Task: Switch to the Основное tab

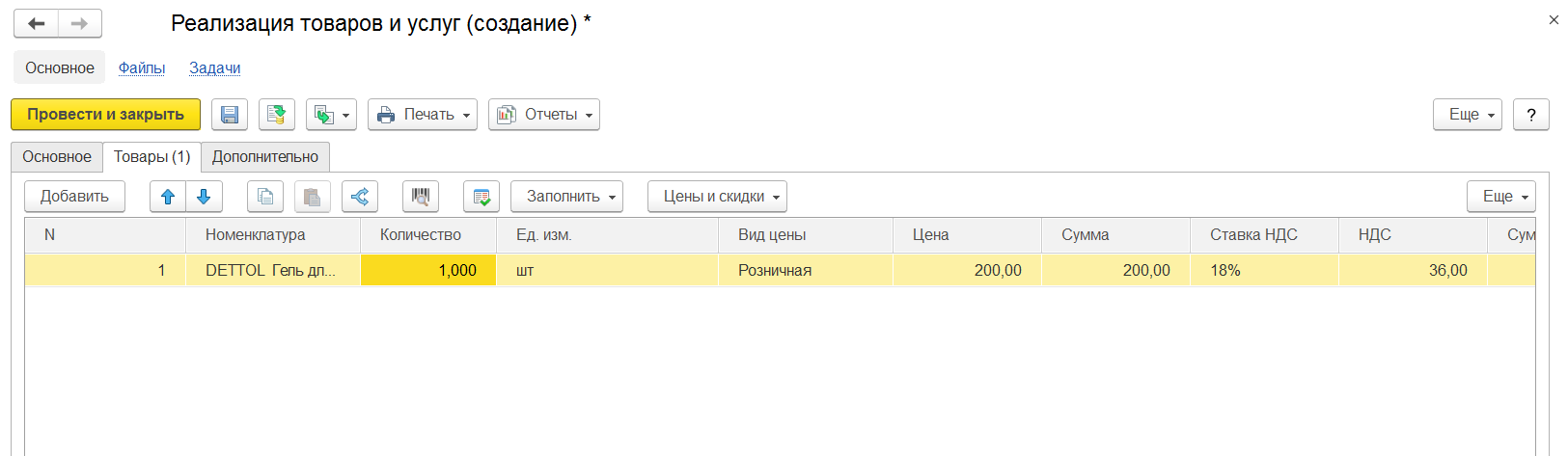Action: click(x=57, y=157)
